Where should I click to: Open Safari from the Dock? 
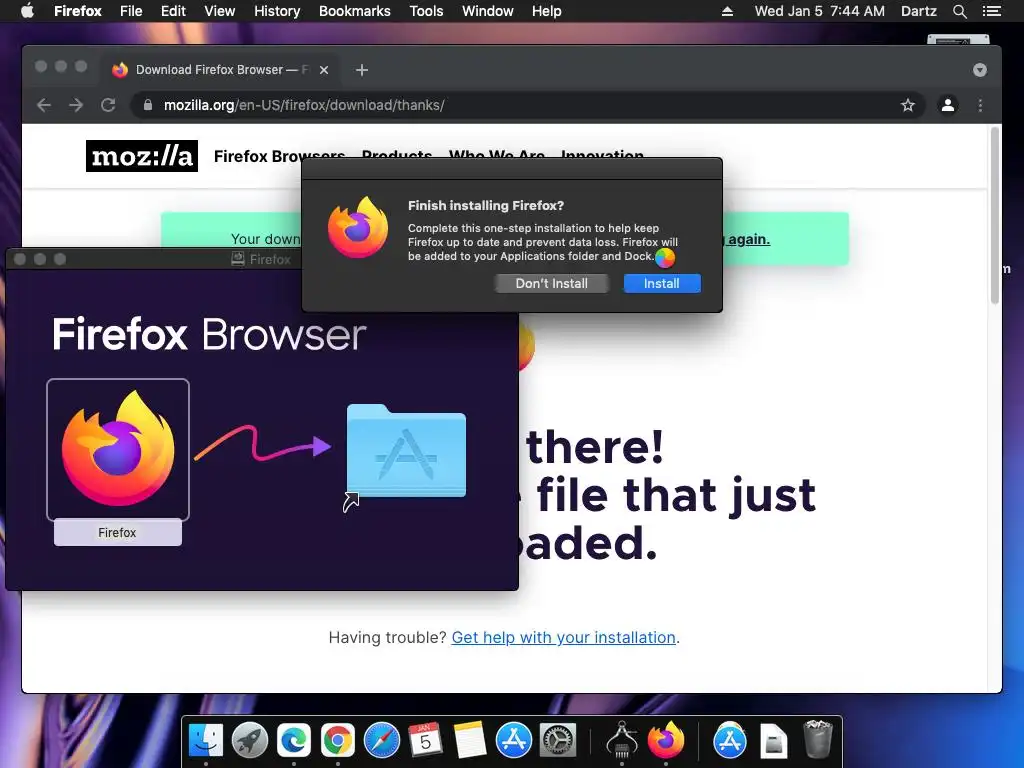381,741
